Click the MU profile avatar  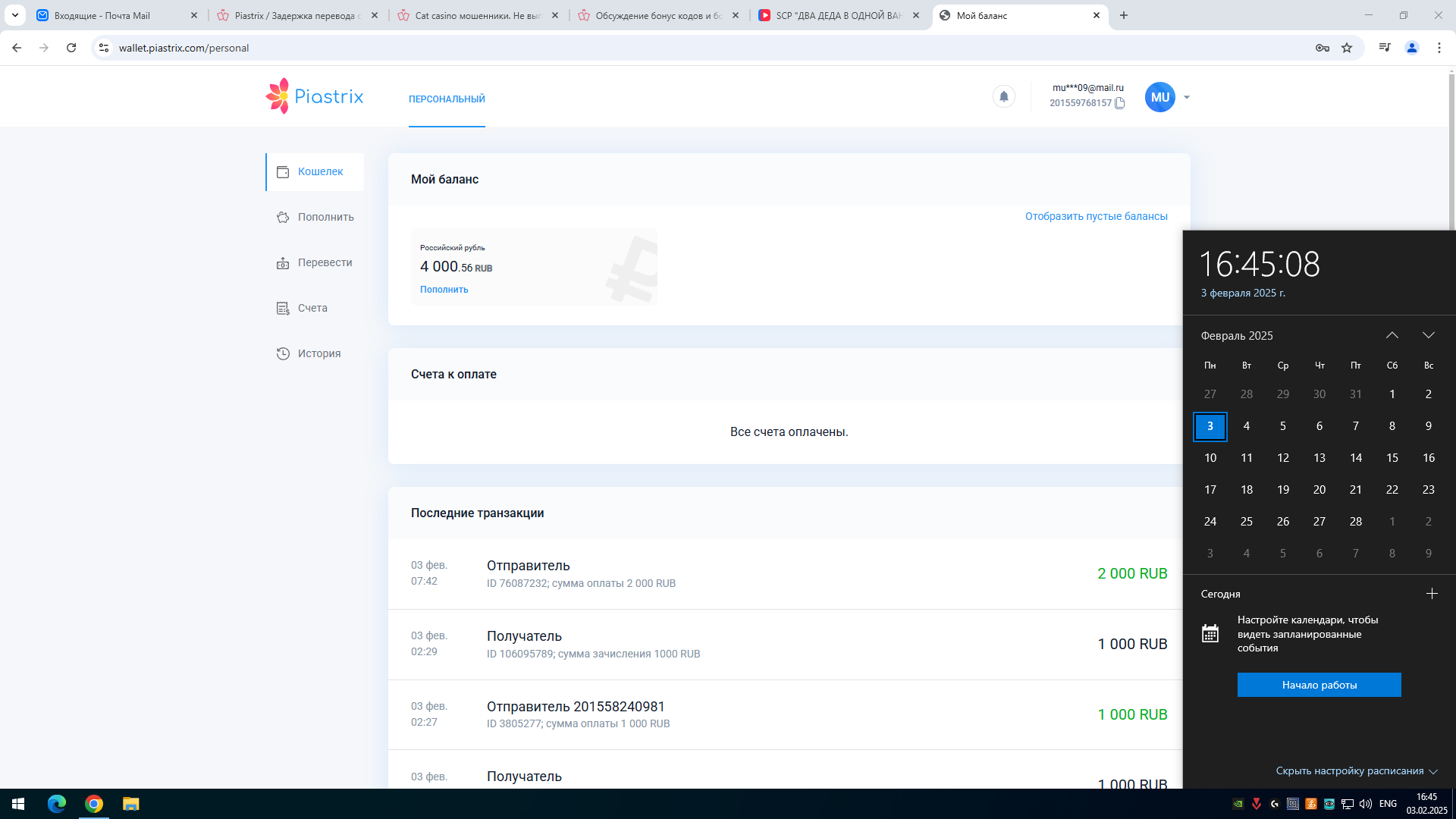(1159, 97)
